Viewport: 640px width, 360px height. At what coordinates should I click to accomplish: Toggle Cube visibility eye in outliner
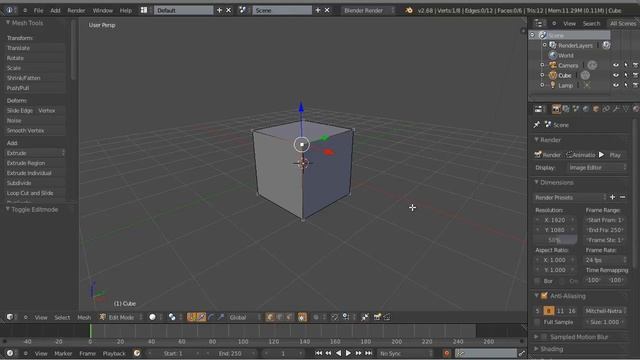pos(616,75)
